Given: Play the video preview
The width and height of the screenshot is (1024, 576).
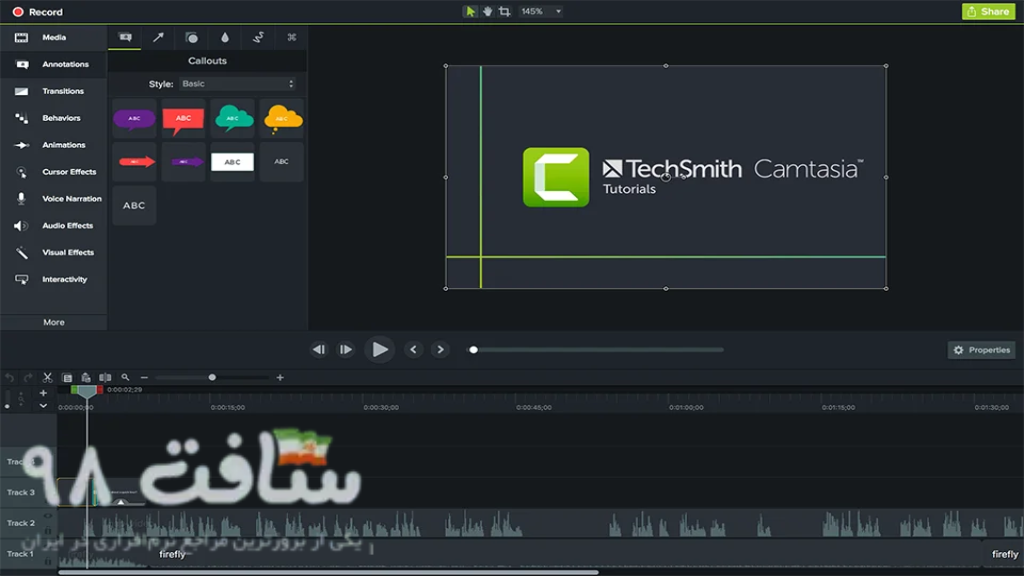Looking at the screenshot, I should pos(379,349).
